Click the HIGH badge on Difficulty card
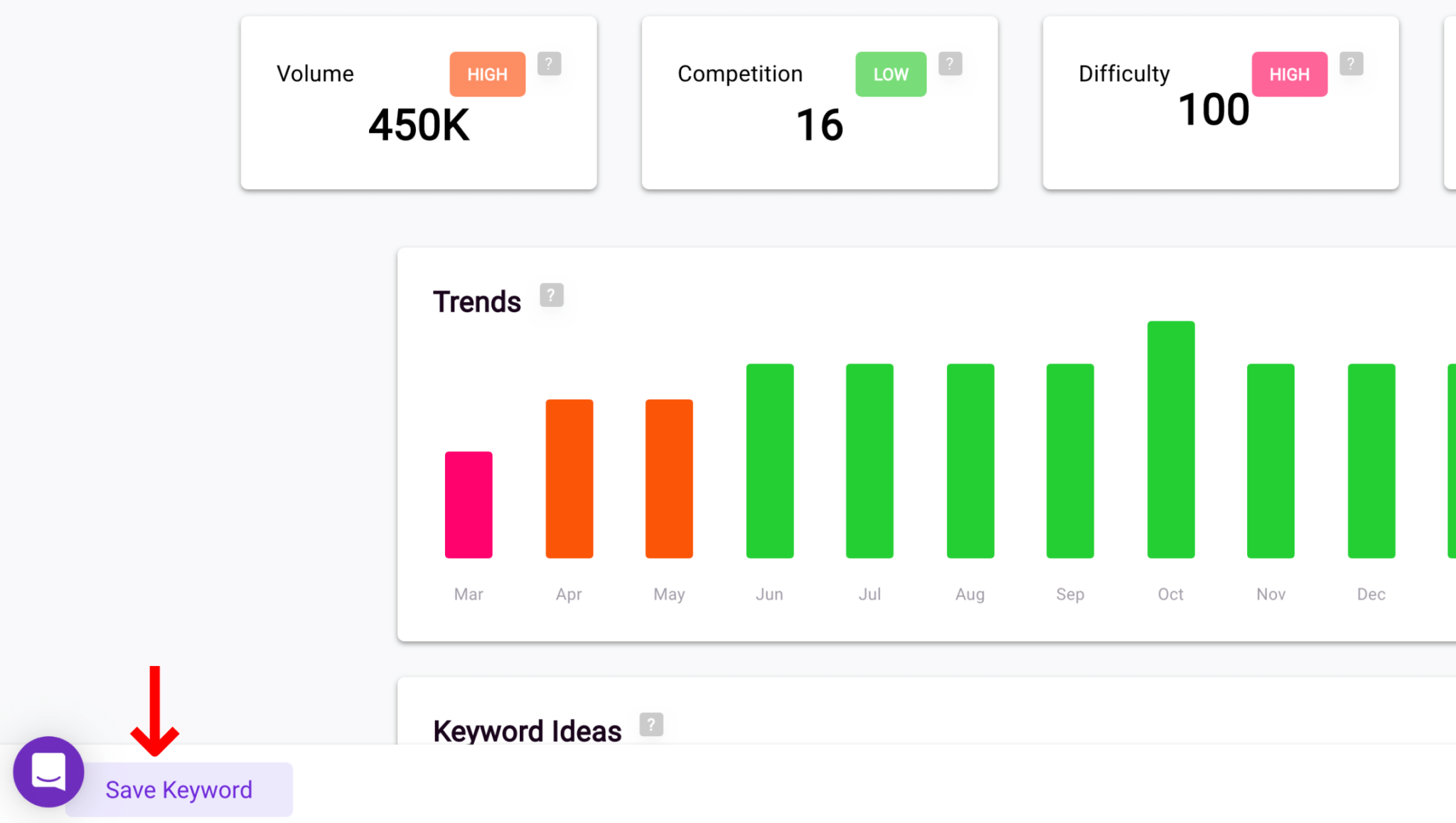Image resolution: width=1456 pixels, height=823 pixels. click(1289, 74)
